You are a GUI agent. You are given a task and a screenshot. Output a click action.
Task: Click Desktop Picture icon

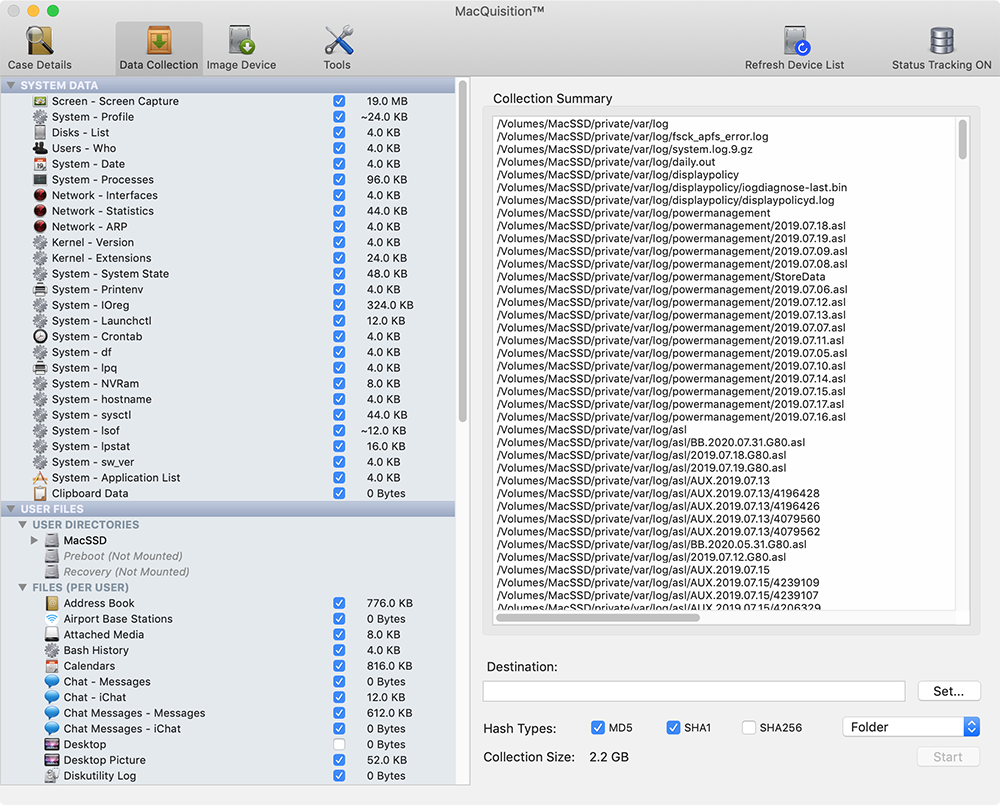click(x=52, y=760)
